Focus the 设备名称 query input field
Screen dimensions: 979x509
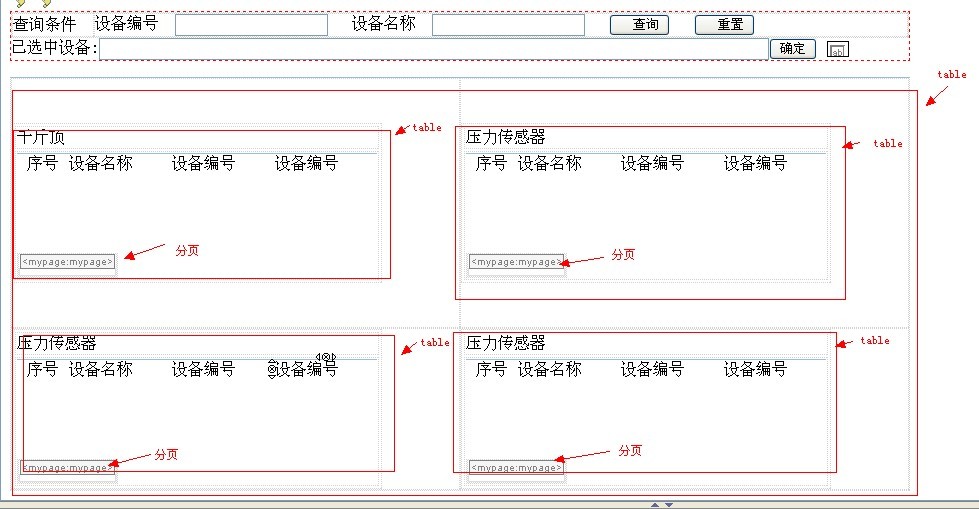point(508,25)
